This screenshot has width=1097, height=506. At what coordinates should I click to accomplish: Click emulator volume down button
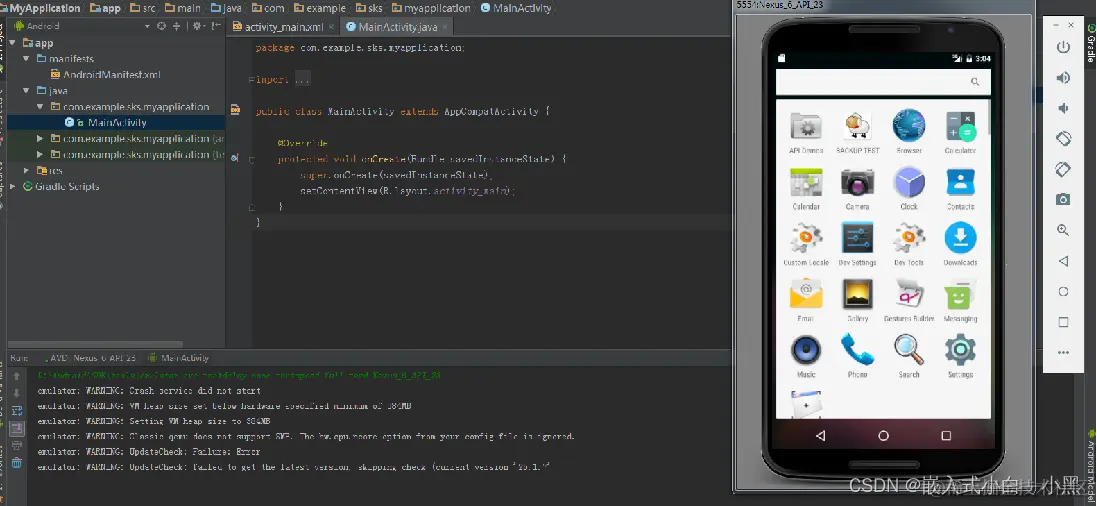pyautogui.click(x=1063, y=108)
